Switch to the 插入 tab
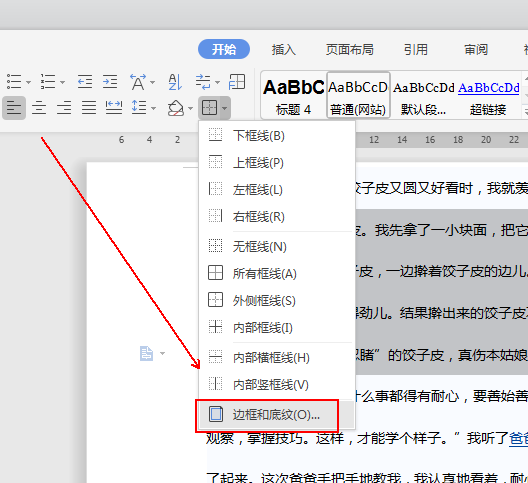 click(x=284, y=50)
